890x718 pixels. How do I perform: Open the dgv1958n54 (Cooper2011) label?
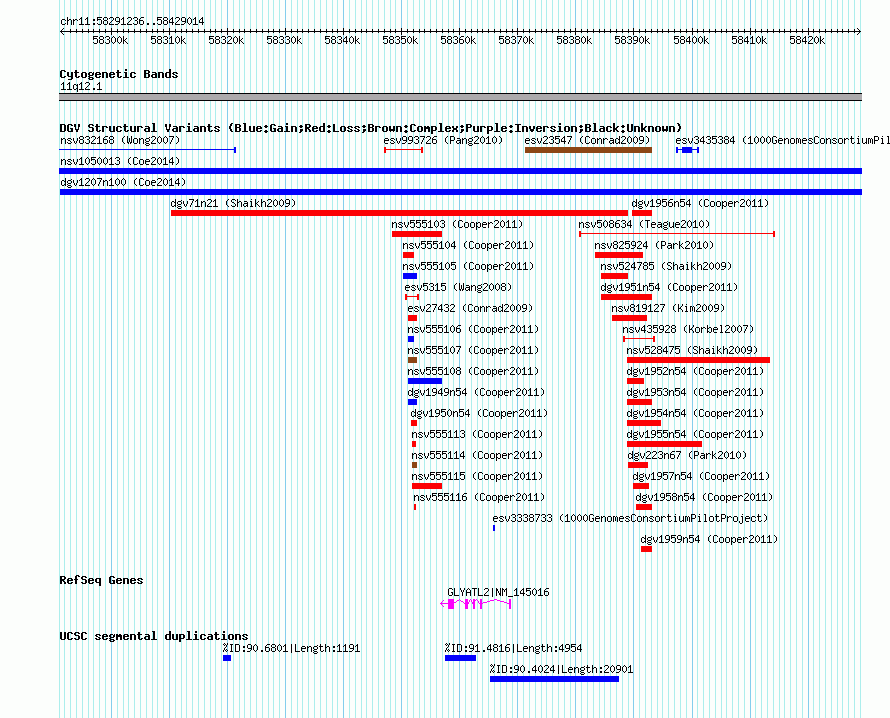click(x=704, y=497)
